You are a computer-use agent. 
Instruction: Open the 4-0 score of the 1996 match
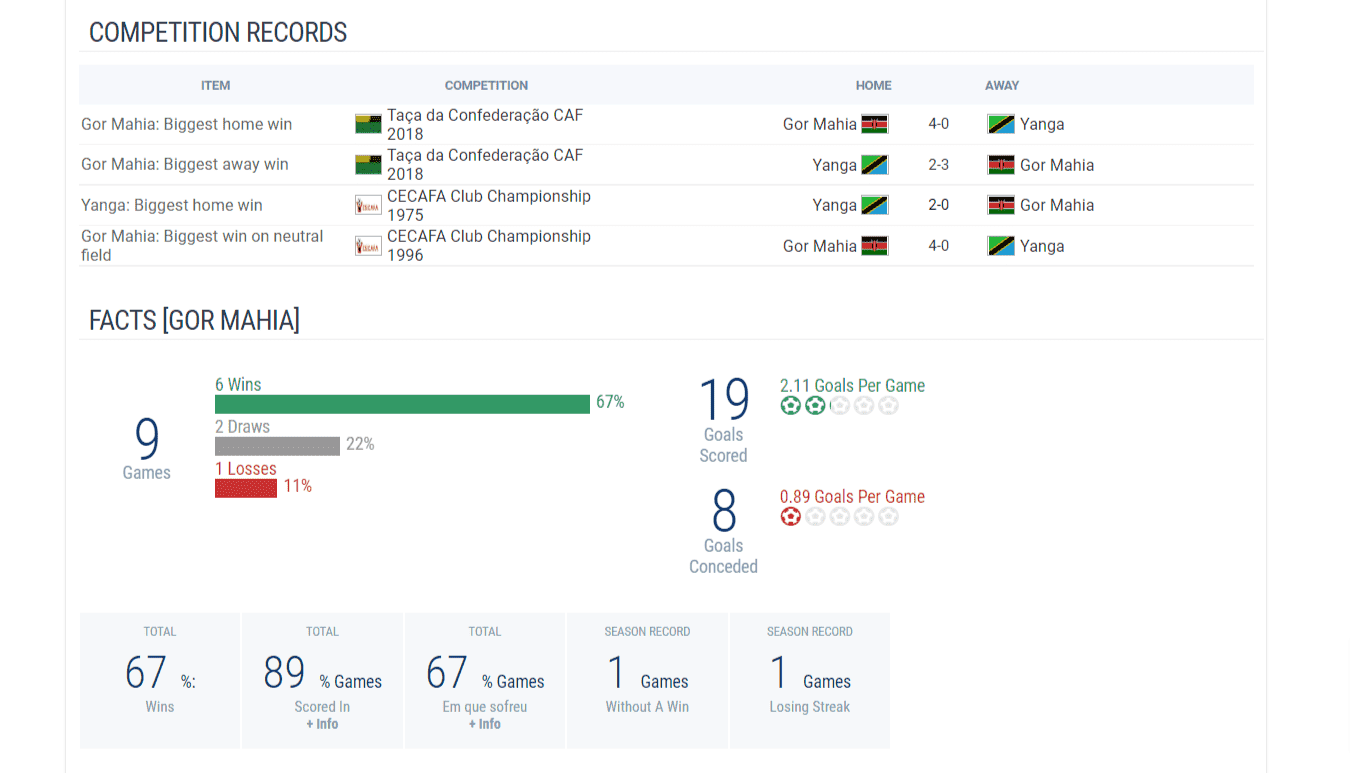pyautogui.click(x=938, y=246)
